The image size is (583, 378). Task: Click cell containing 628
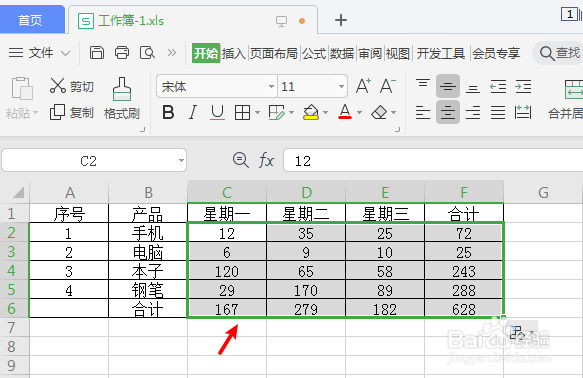point(464,309)
